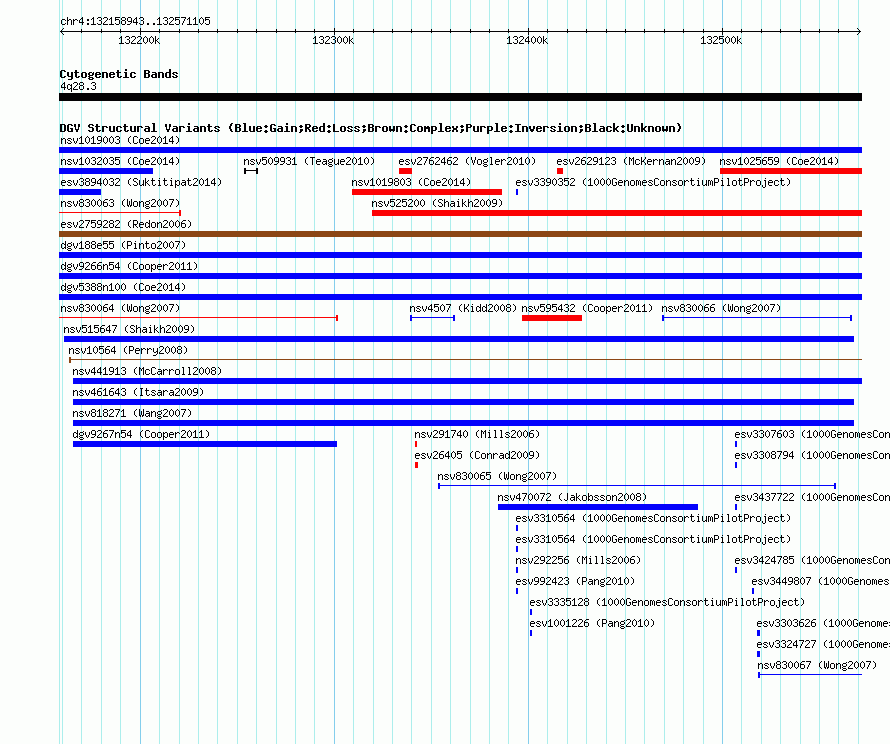
Task: Click the 4q28.3 band label
Action: [78, 86]
